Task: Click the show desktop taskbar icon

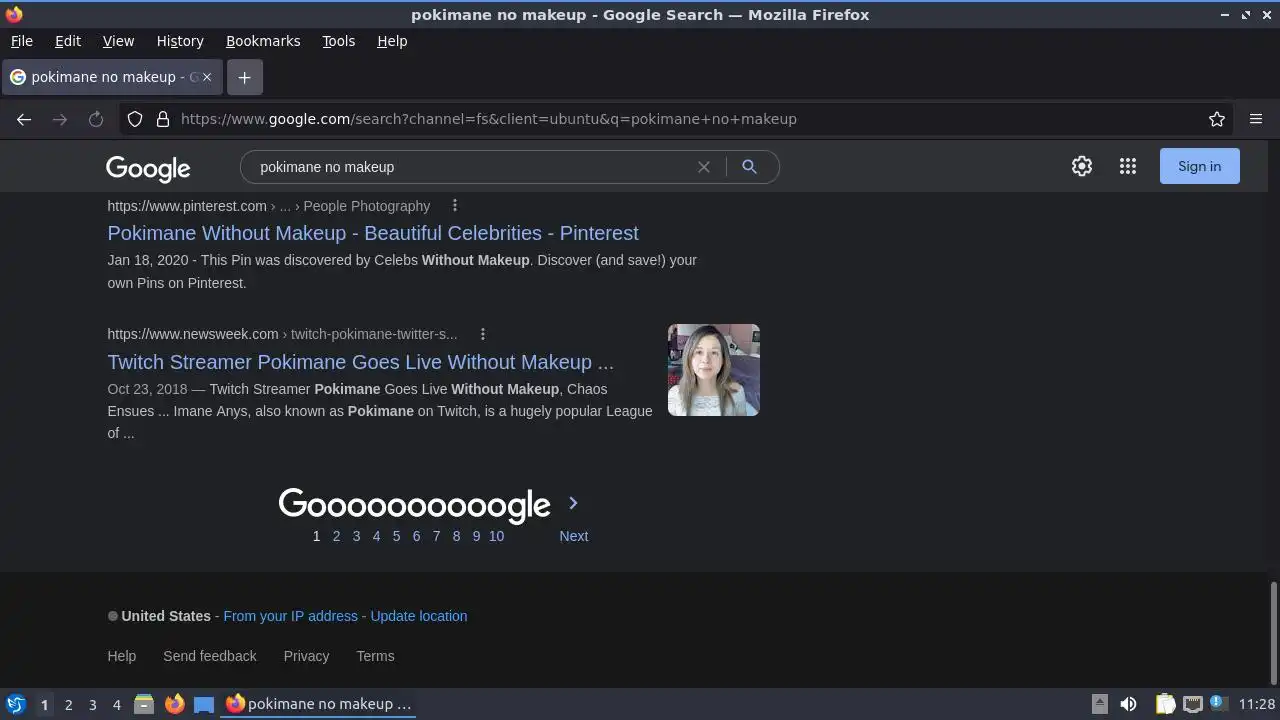Action: [x=204, y=704]
